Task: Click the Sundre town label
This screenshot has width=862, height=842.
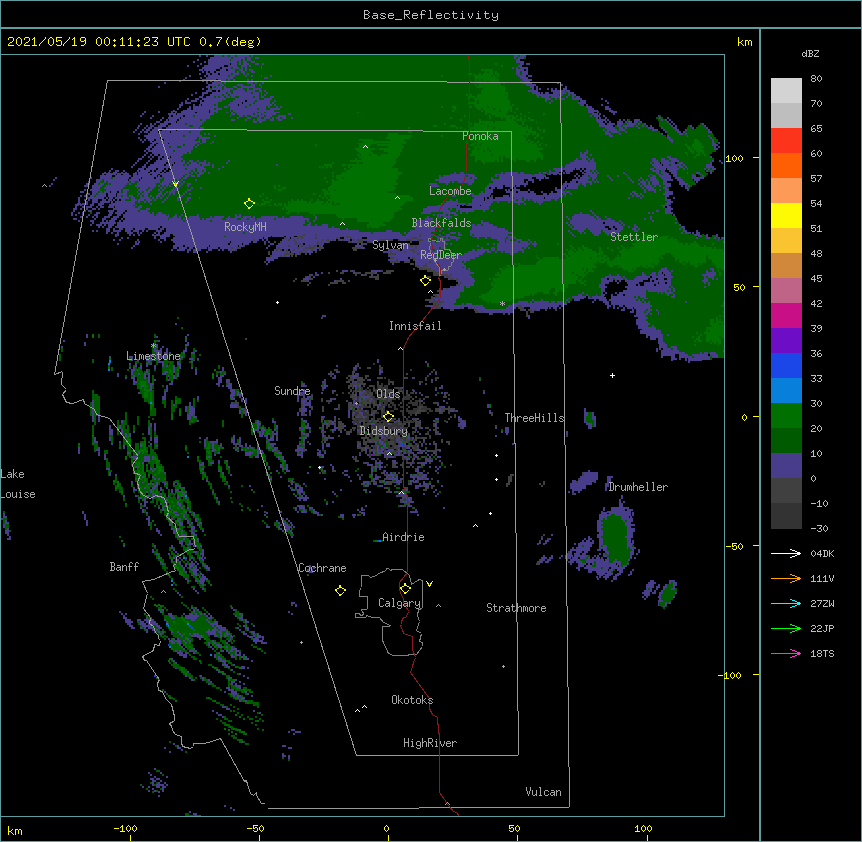Action: [292, 391]
